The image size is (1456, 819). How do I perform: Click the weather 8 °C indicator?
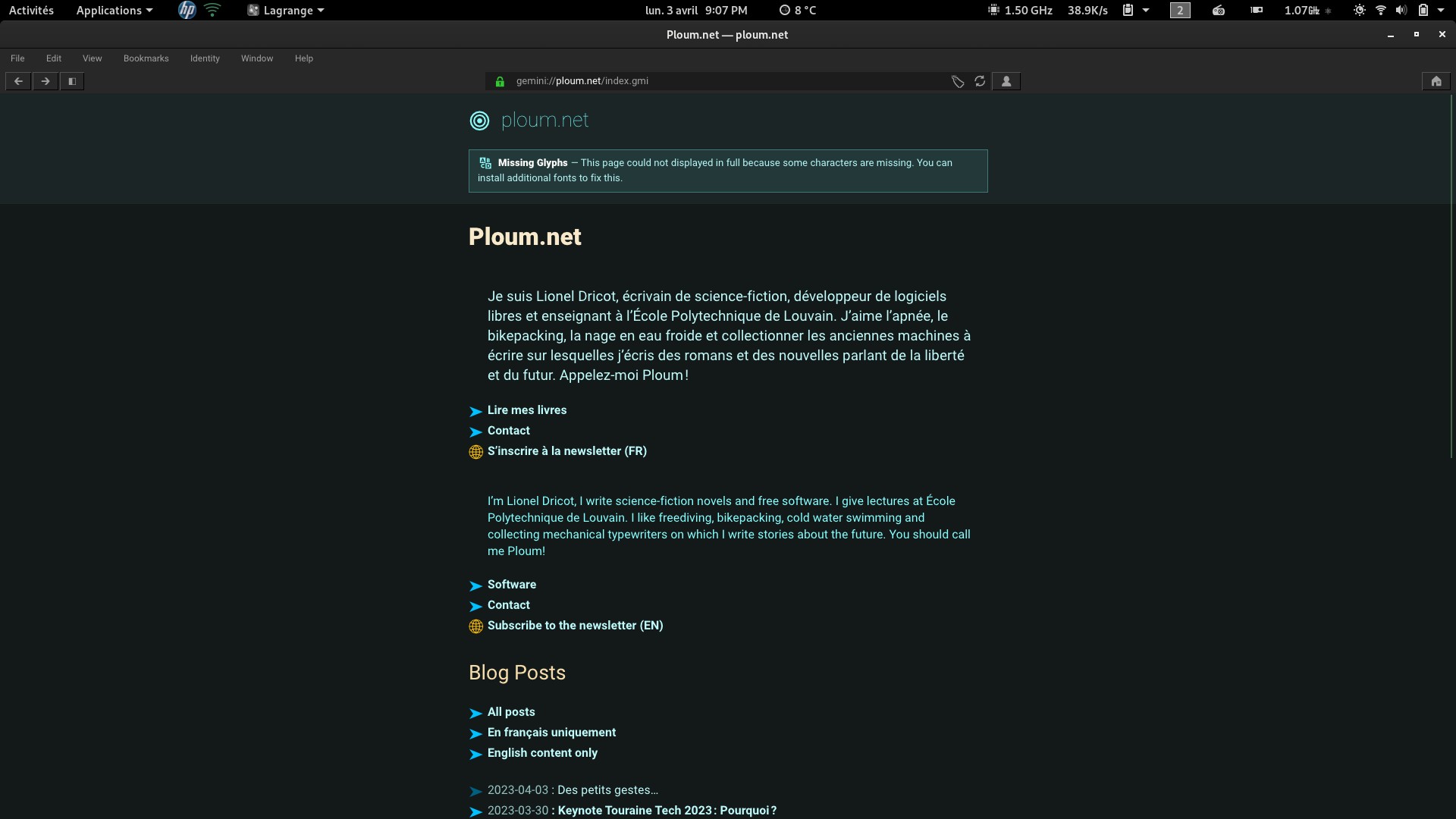[x=798, y=10]
